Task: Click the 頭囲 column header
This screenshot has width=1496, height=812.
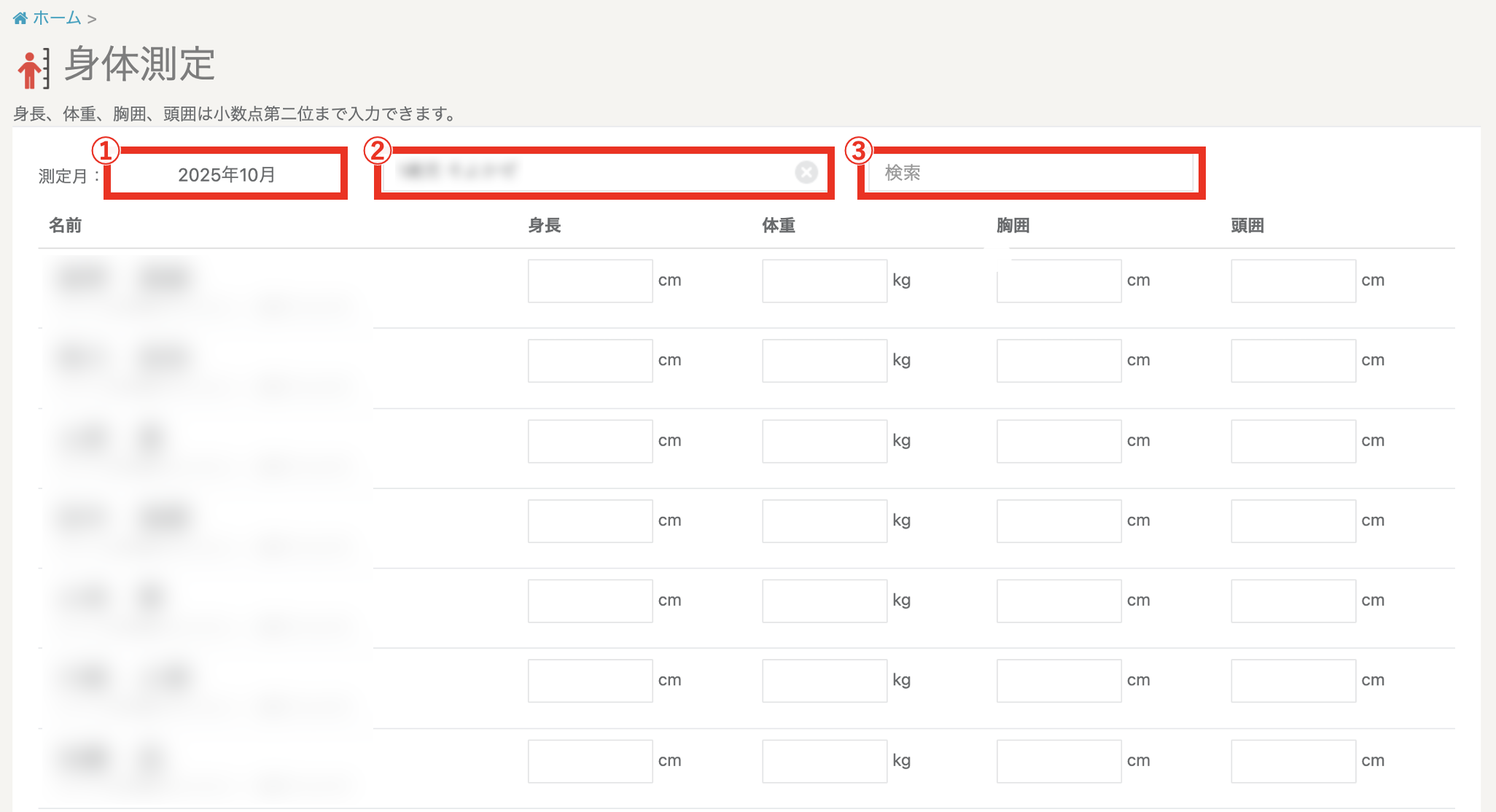Action: click(x=1247, y=225)
